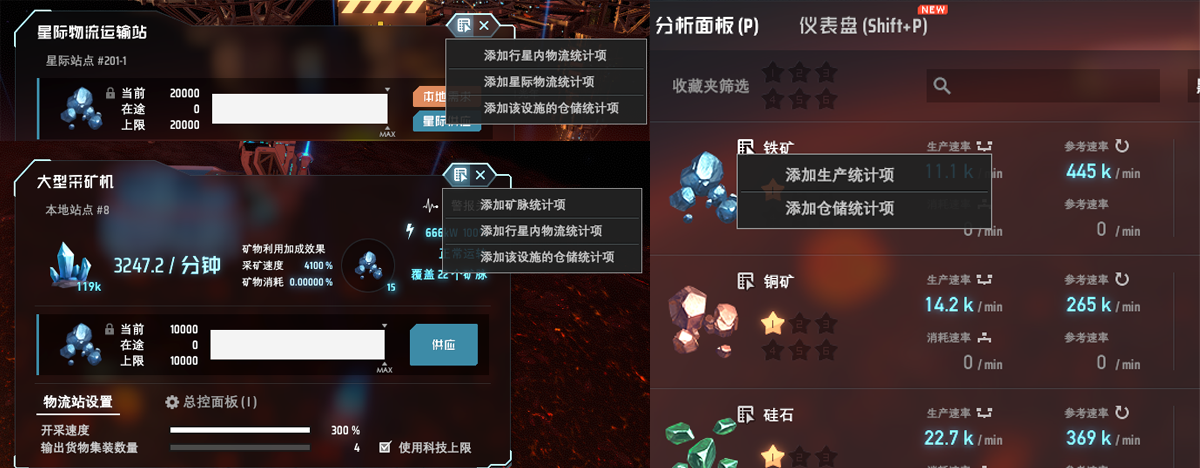
Task: Adjust the 开采速度 slider
Action: (240, 430)
